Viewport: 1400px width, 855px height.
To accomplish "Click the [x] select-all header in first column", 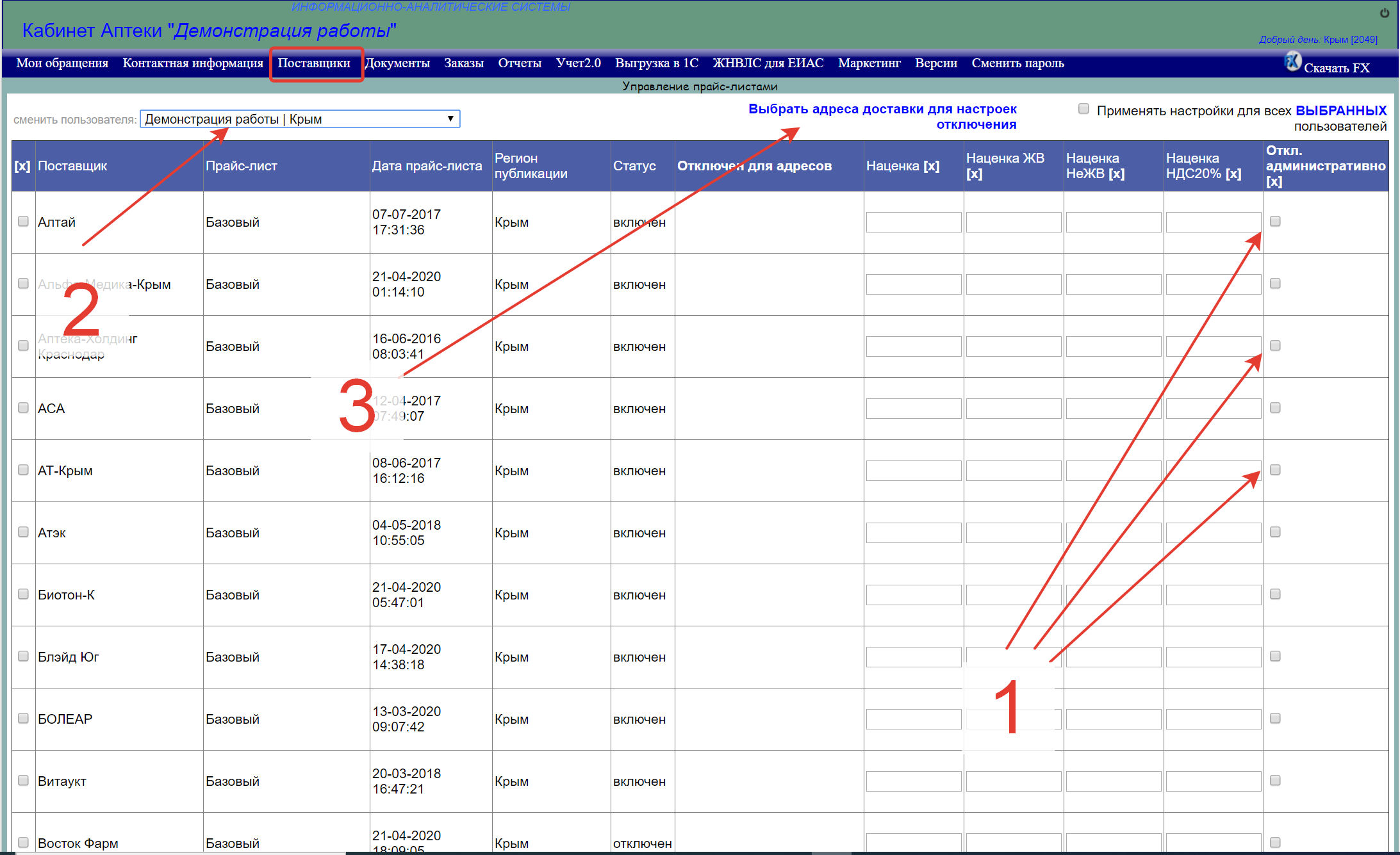I will click(x=22, y=166).
